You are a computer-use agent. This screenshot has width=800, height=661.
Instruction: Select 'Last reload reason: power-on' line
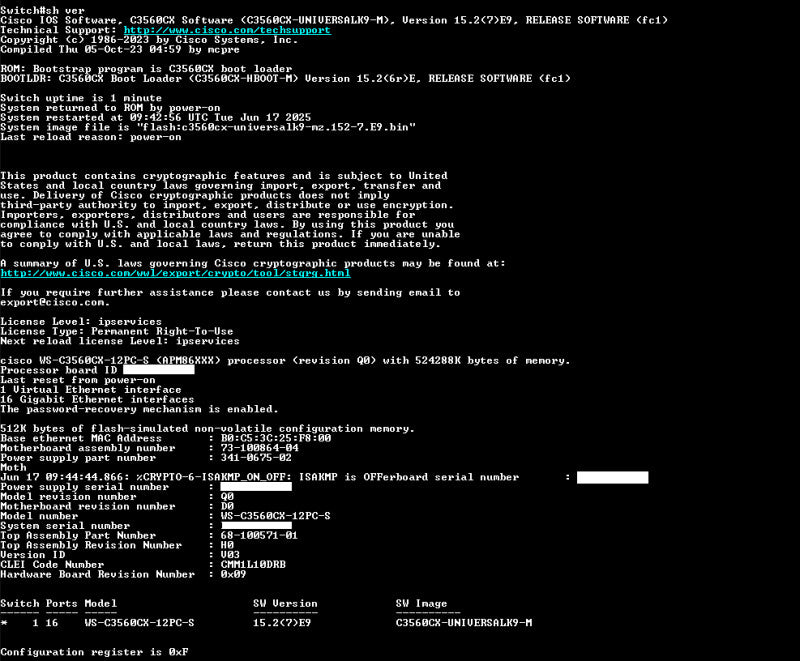[x=91, y=137]
